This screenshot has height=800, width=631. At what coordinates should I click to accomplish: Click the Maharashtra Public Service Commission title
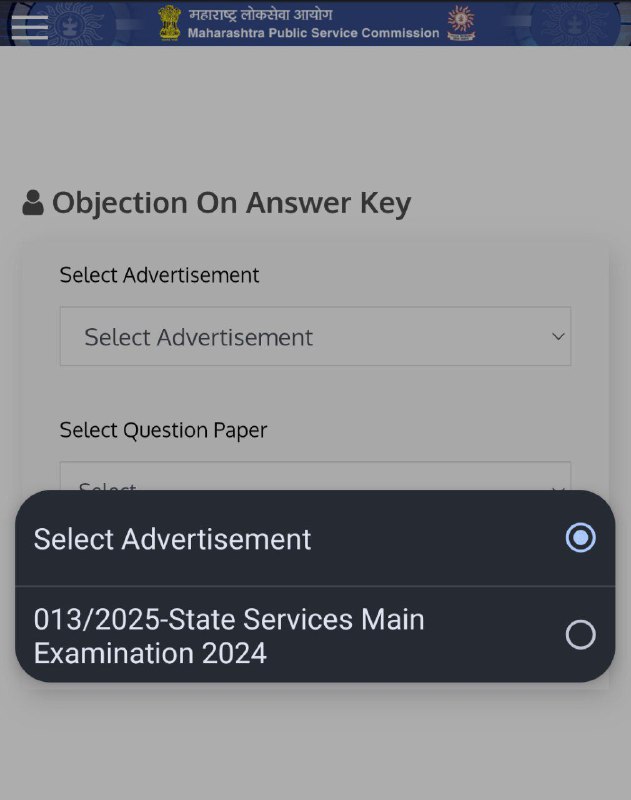(x=313, y=33)
